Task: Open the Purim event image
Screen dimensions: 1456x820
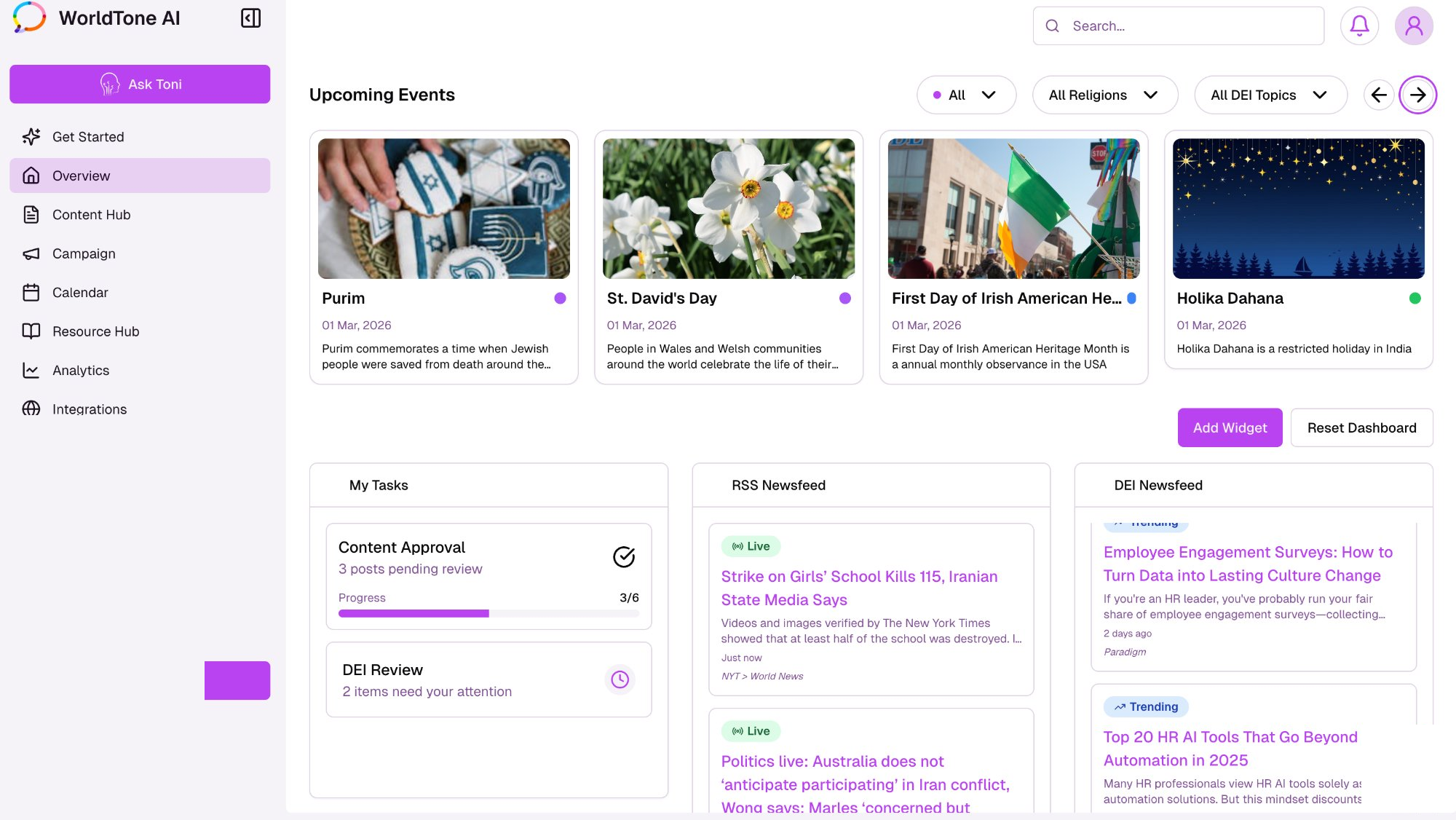Action: [x=444, y=208]
